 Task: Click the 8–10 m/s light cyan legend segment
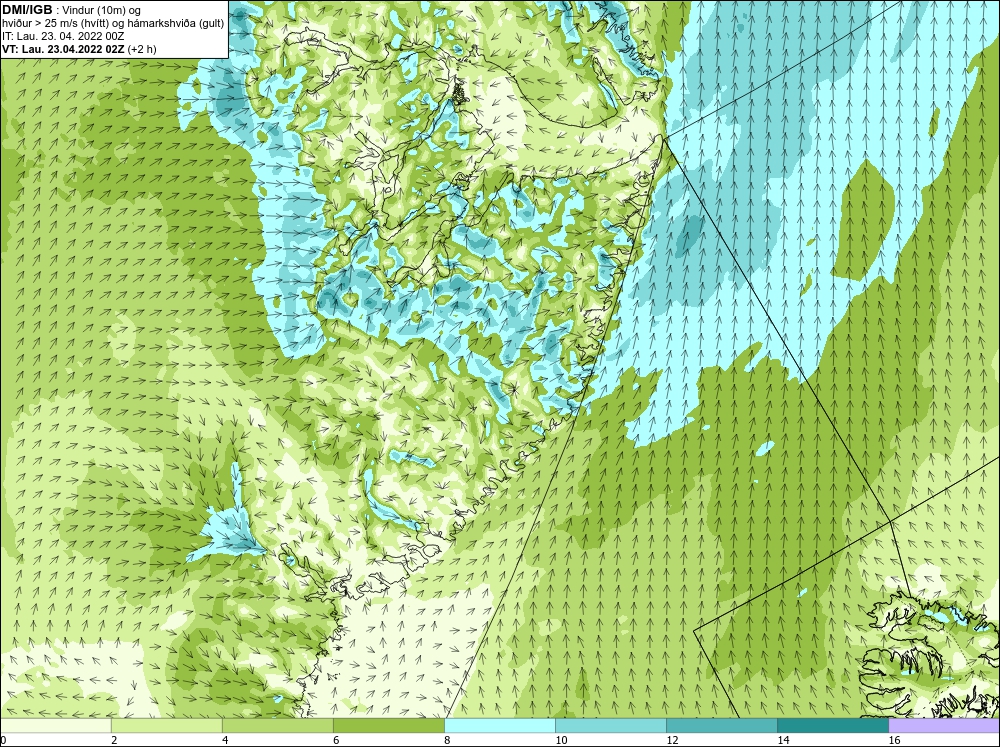(500, 726)
